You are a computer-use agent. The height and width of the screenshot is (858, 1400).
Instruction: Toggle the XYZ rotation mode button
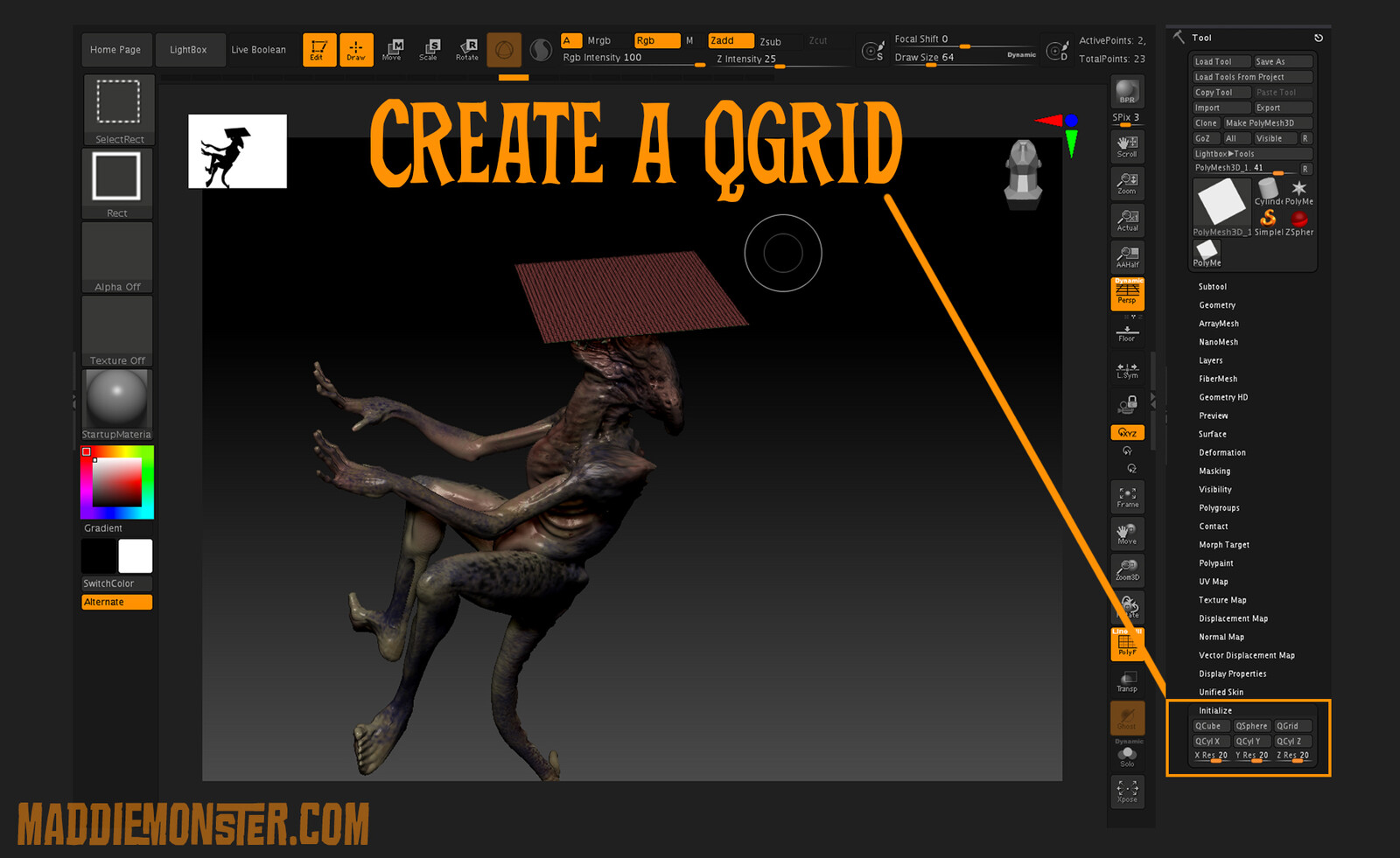pos(1127,432)
